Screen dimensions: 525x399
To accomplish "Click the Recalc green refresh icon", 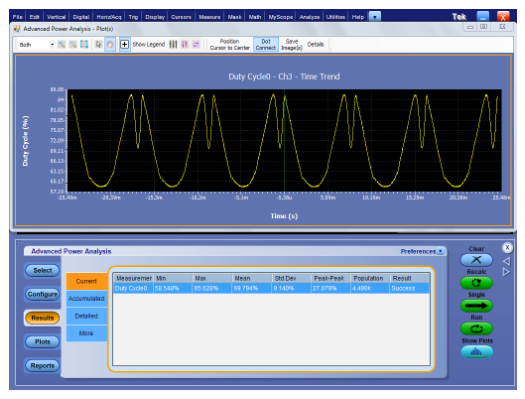I will [476, 283].
